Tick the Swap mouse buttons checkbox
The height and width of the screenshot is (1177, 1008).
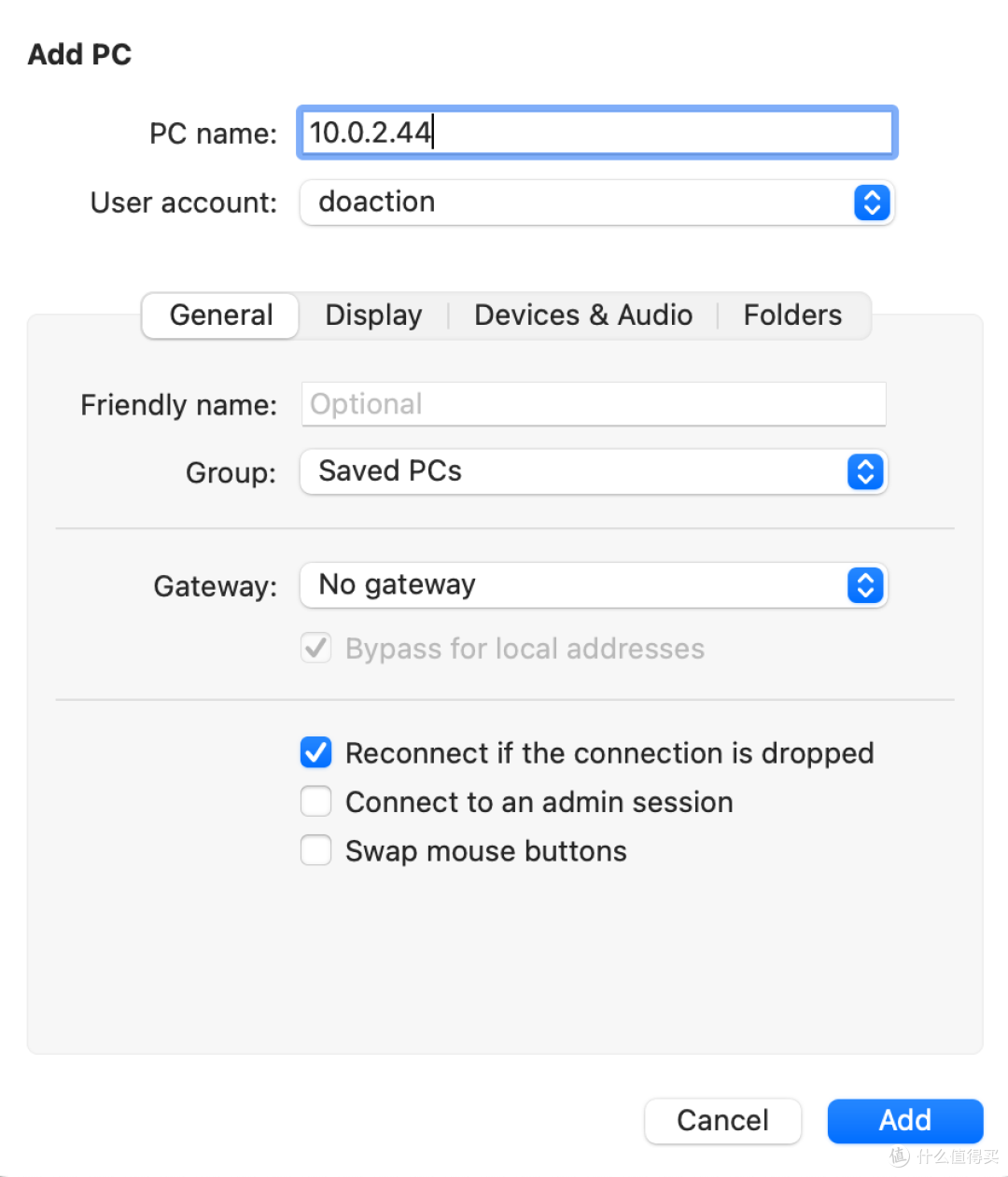[315, 850]
